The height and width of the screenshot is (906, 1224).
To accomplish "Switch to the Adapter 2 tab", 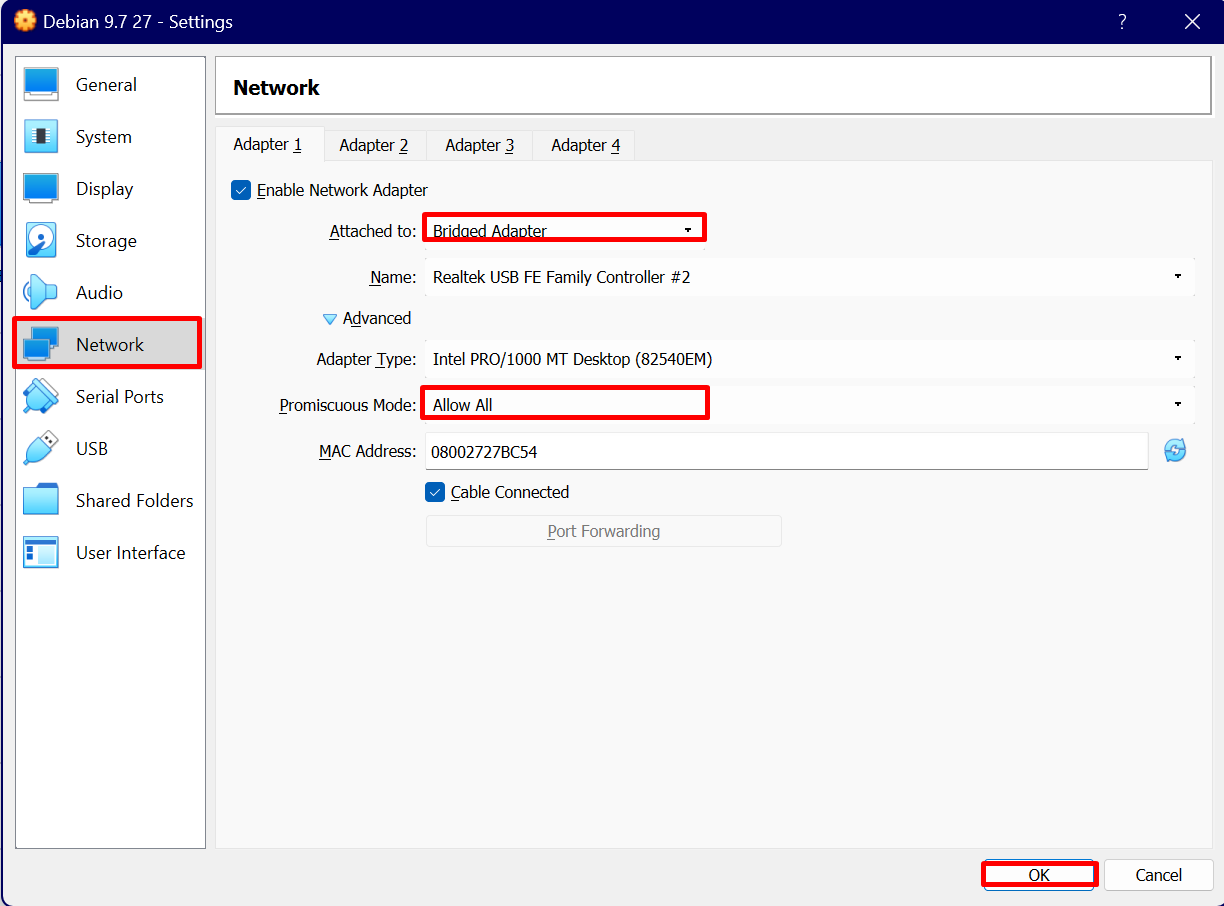I will click(374, 145).
